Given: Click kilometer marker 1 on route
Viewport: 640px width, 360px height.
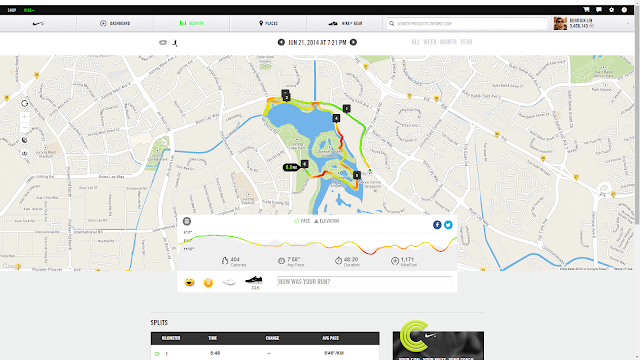Looking at the screenshot, I should (x=346, y=108).
